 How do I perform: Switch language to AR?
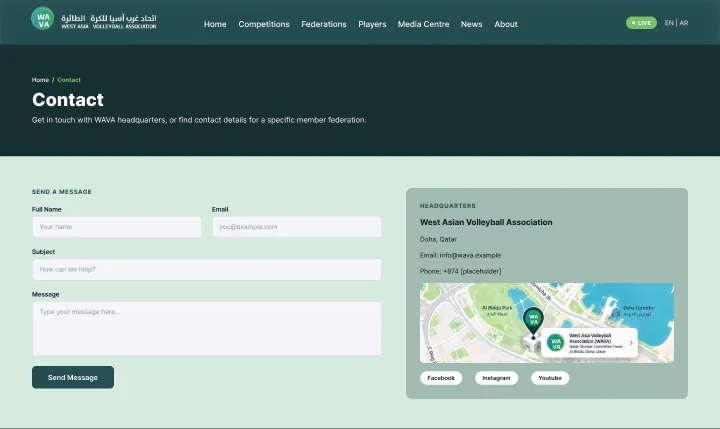point(684,23)
